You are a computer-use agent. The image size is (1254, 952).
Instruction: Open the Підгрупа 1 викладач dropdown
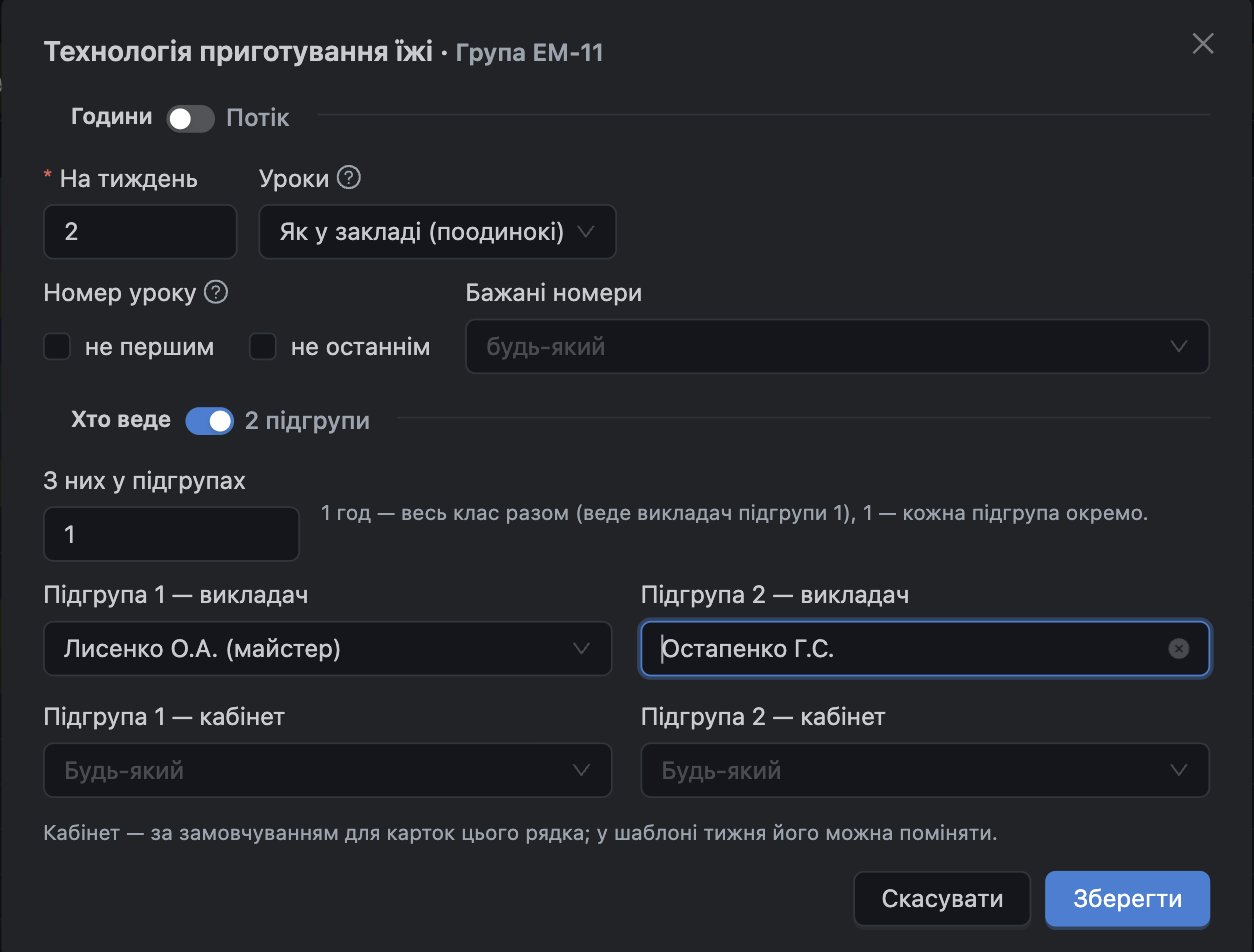[x=328, y=649]
